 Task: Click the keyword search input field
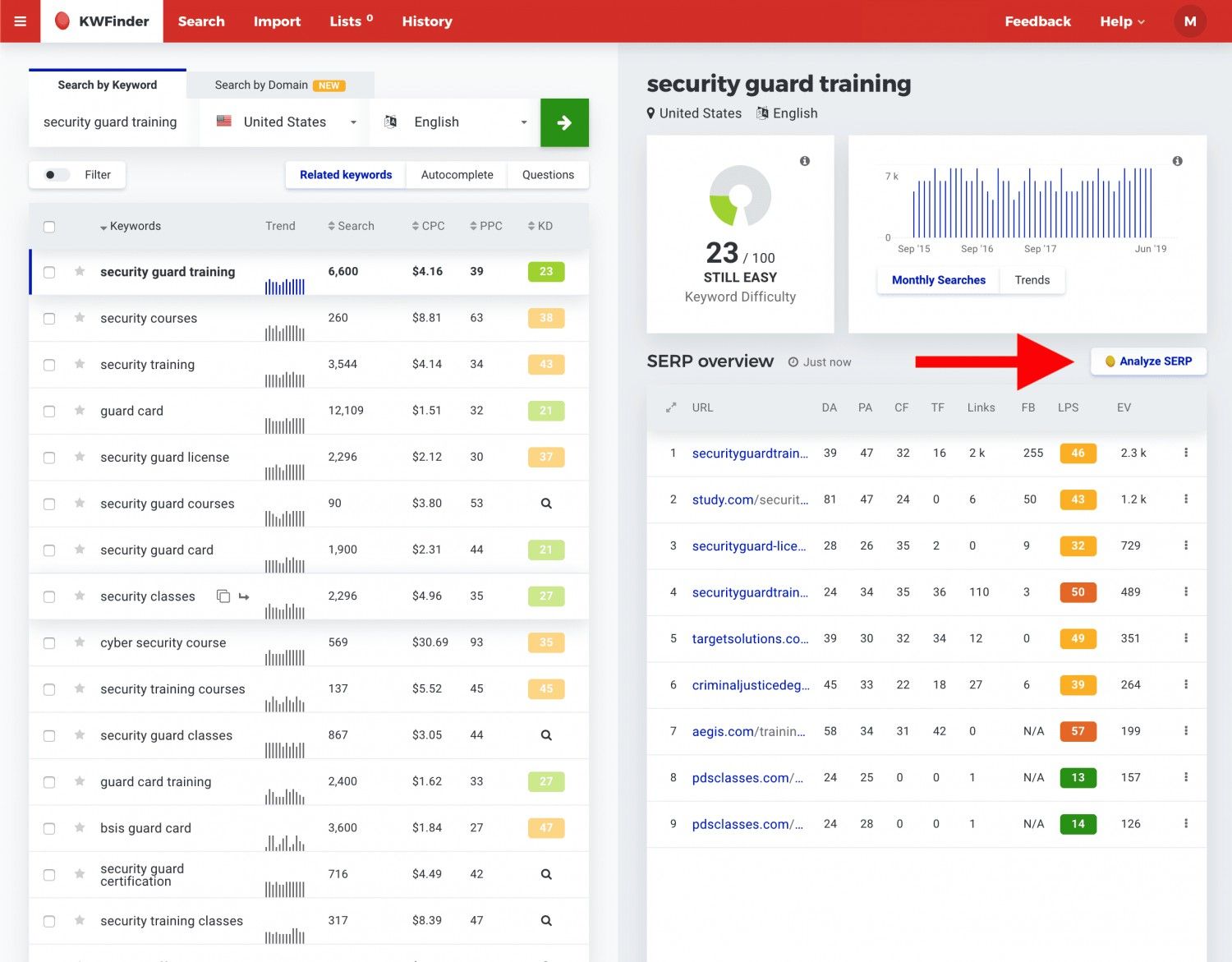(x=113, y=122)
